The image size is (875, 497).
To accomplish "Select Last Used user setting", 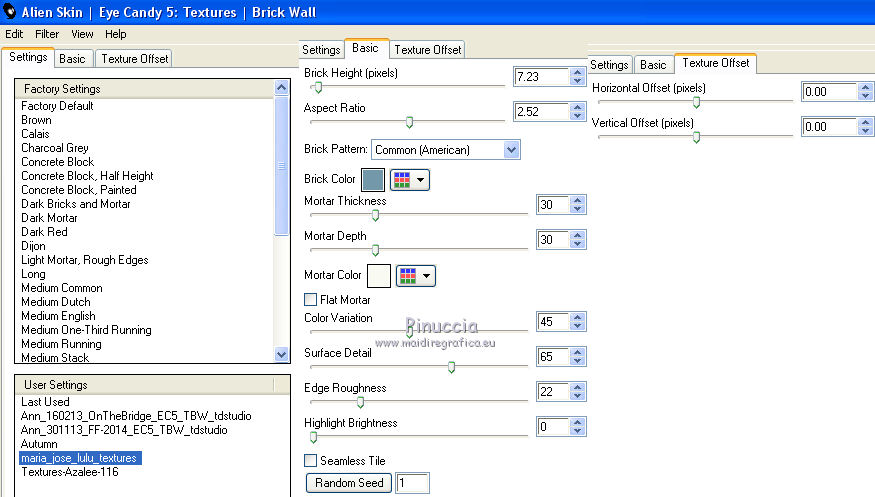I will click(45, 402).
